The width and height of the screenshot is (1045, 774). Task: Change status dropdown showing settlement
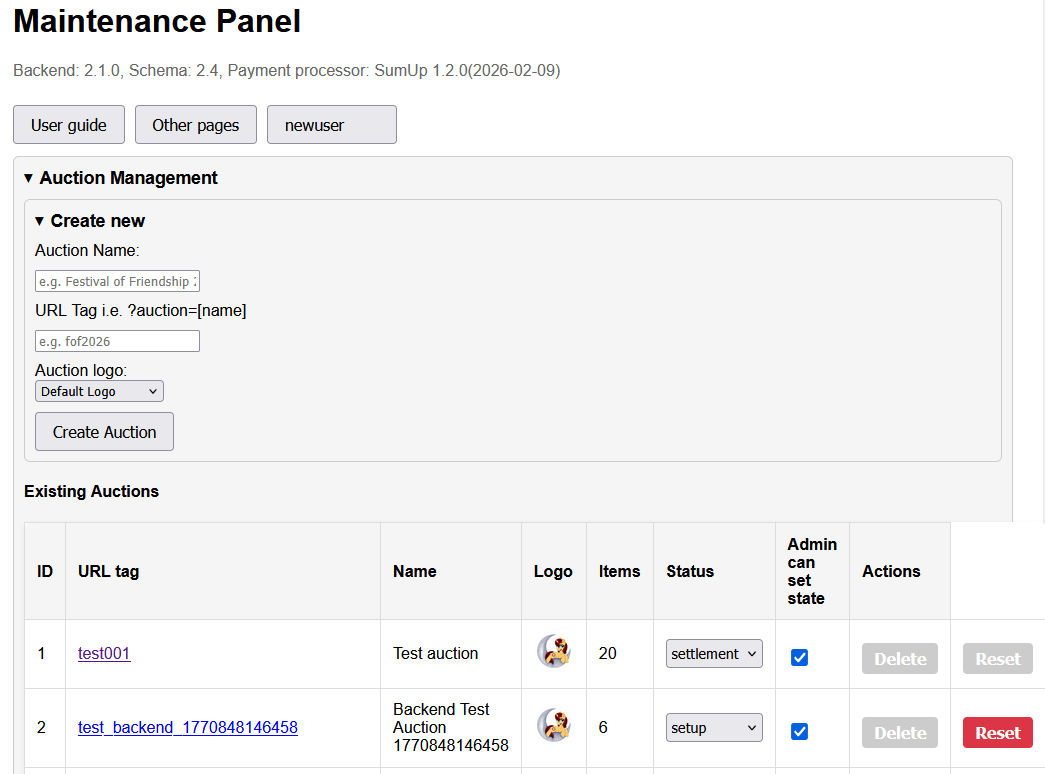[x=714, y=654]
